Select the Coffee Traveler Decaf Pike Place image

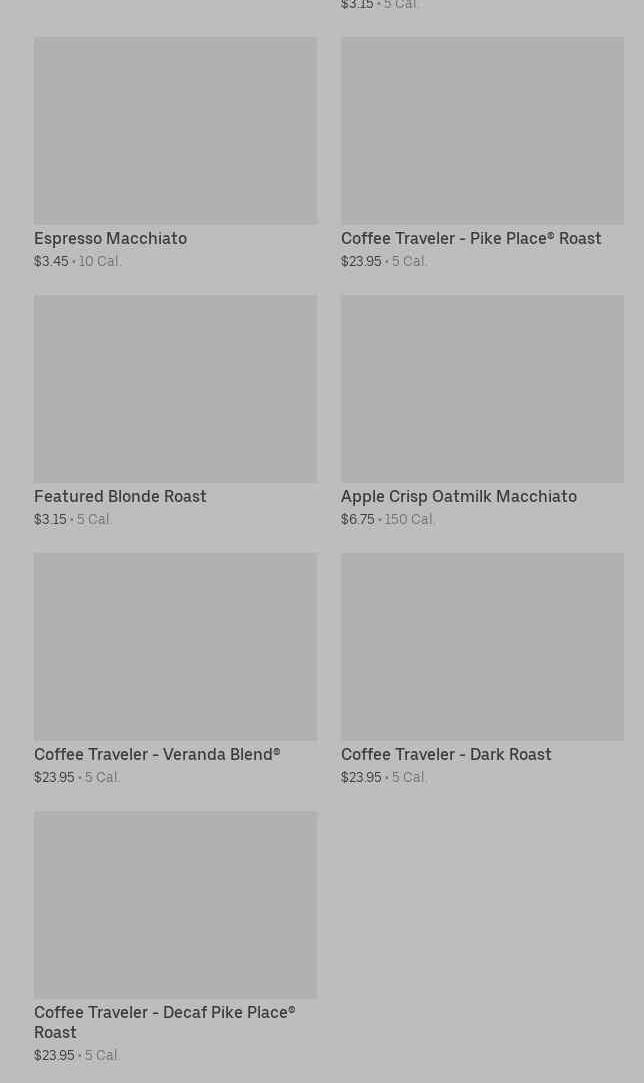point(176,905)
